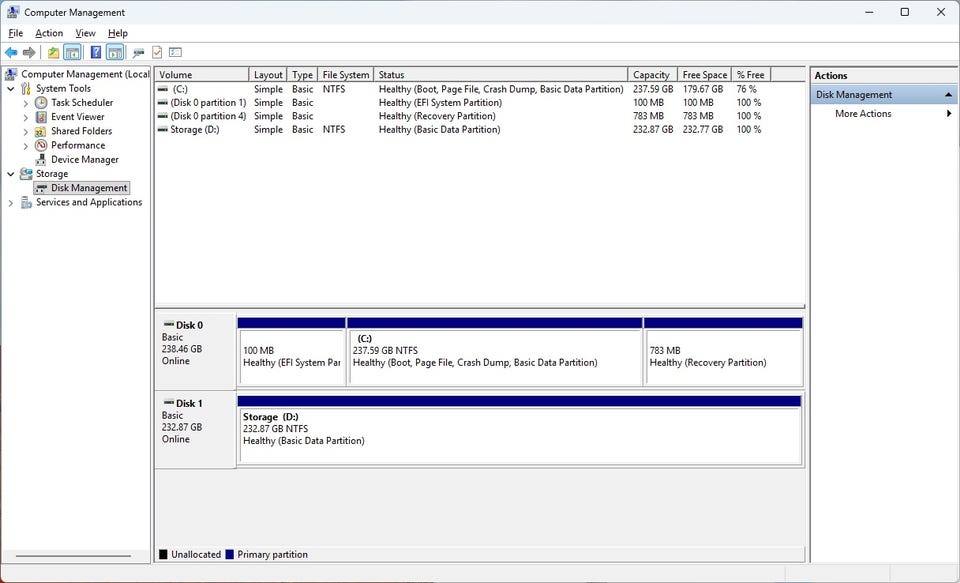Click the checkmark document toolbar icon
The width and height of the screenshot is (960, 583).
tap(157, 52)
